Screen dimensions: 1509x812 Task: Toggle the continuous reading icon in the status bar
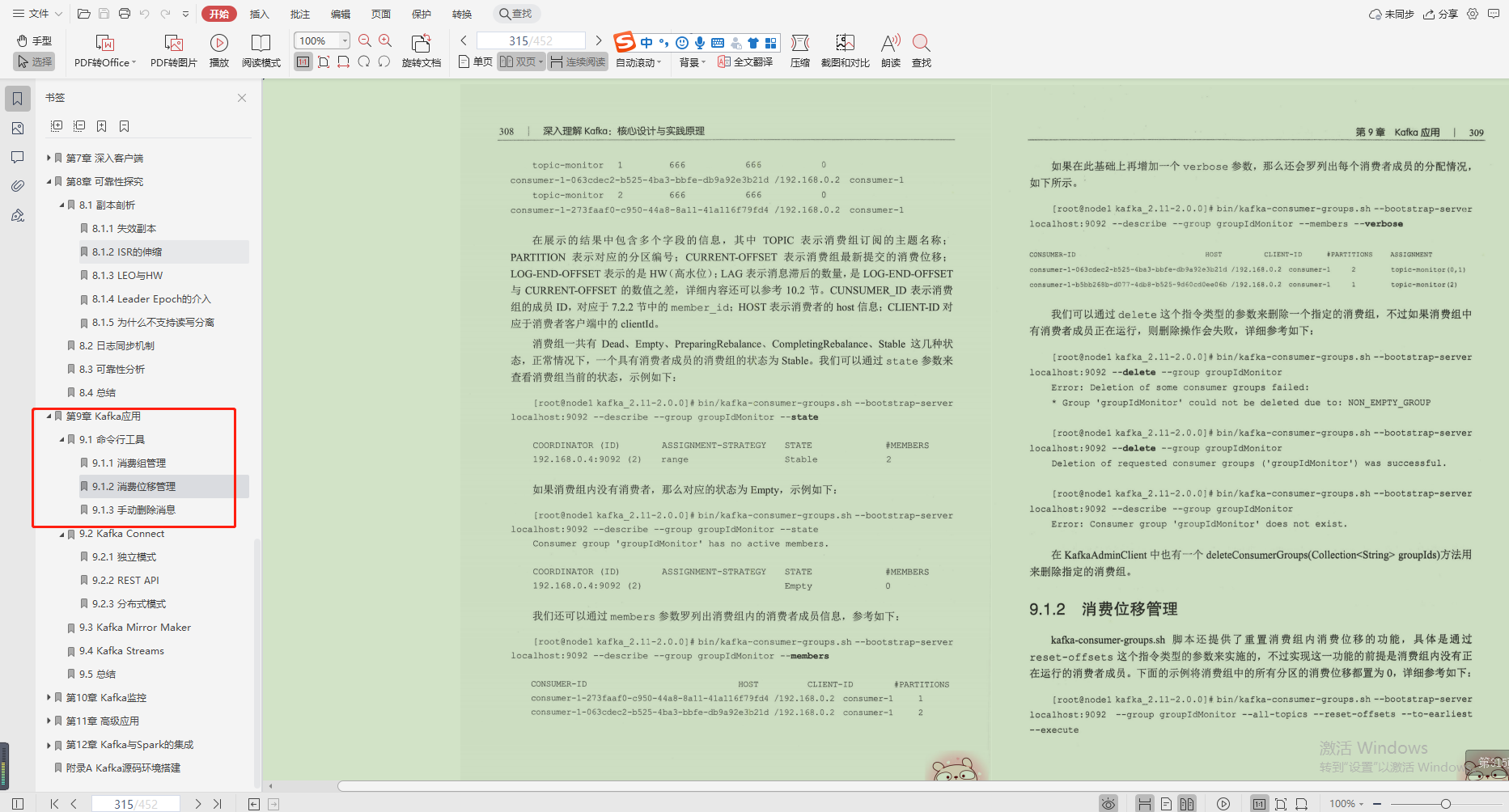1144,804
